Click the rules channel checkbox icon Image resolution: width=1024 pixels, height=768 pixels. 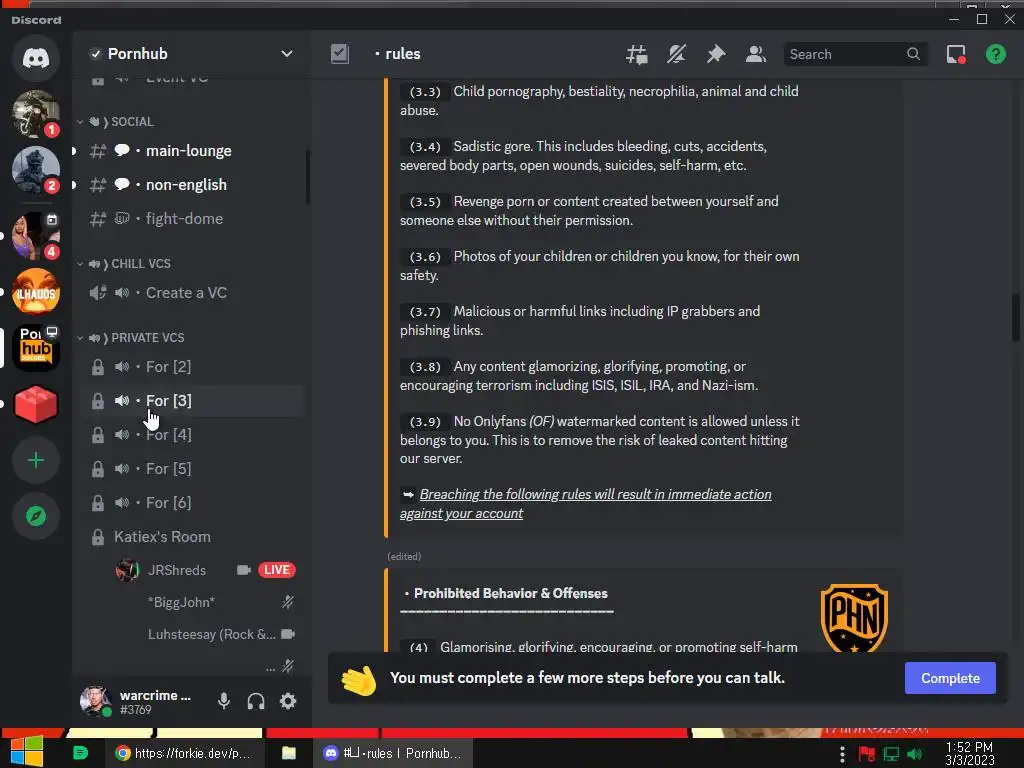(x=340, y=54)
